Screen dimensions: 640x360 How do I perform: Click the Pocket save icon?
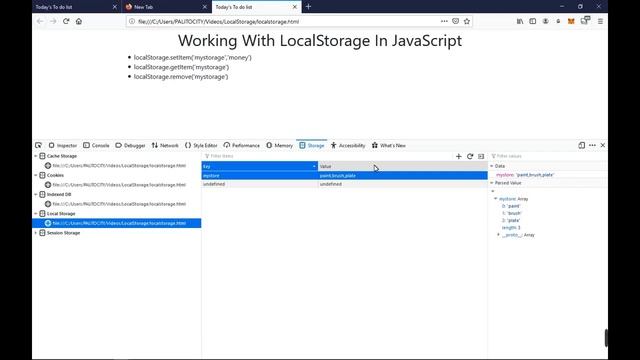[x=456, y=21]
